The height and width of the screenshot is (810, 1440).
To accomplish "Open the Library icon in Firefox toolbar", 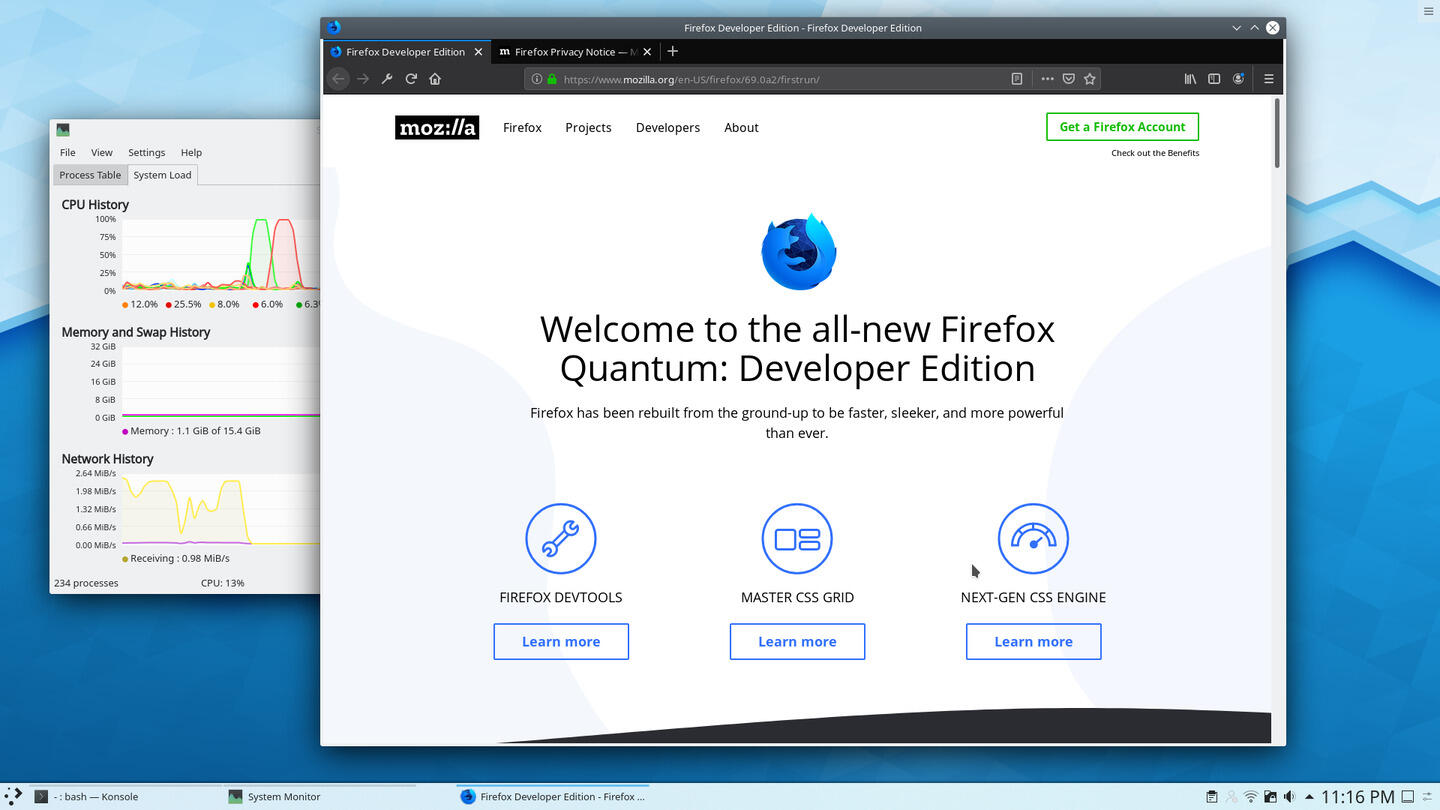I will (x=1190, y=79).
